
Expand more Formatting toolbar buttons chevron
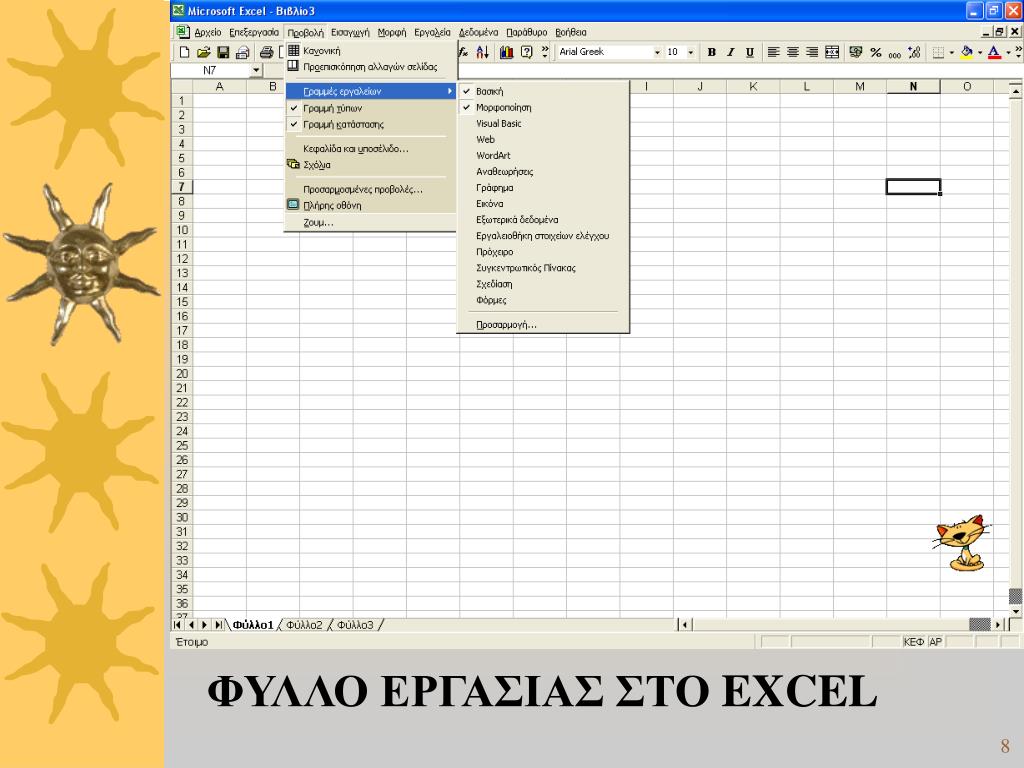point(1018,51)
